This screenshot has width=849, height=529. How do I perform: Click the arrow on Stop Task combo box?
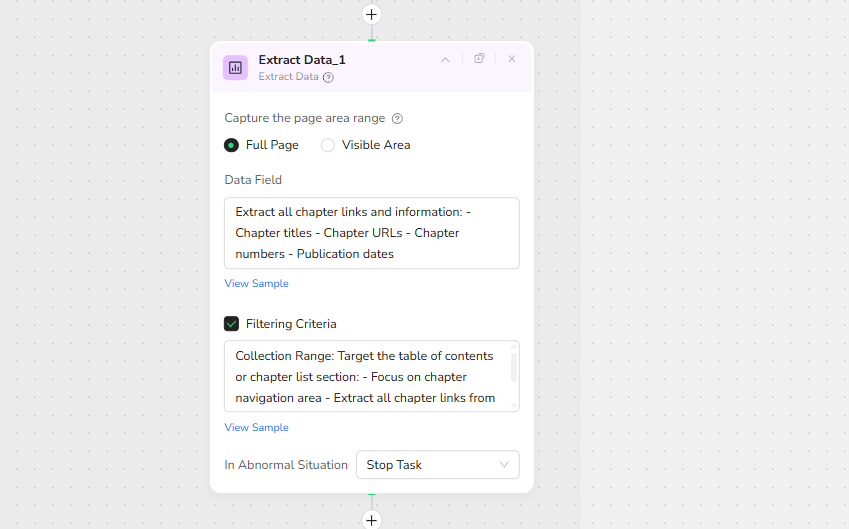click(x=504, y=465)
